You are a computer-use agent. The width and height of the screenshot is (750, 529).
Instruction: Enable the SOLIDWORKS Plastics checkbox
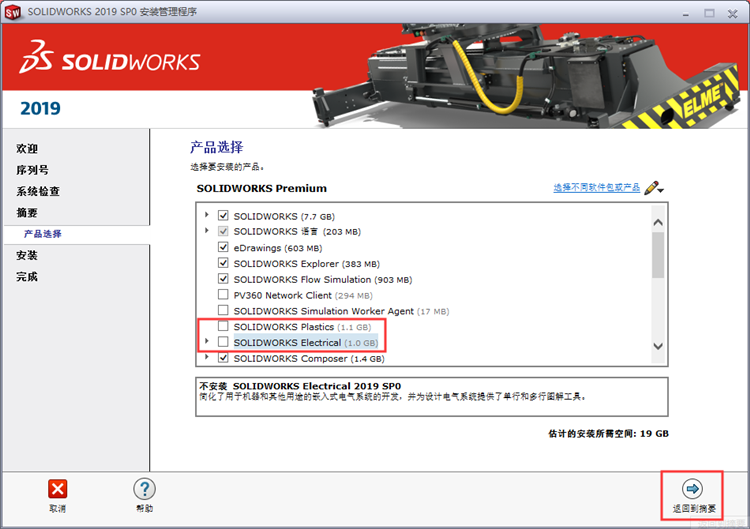coord(223,326)
